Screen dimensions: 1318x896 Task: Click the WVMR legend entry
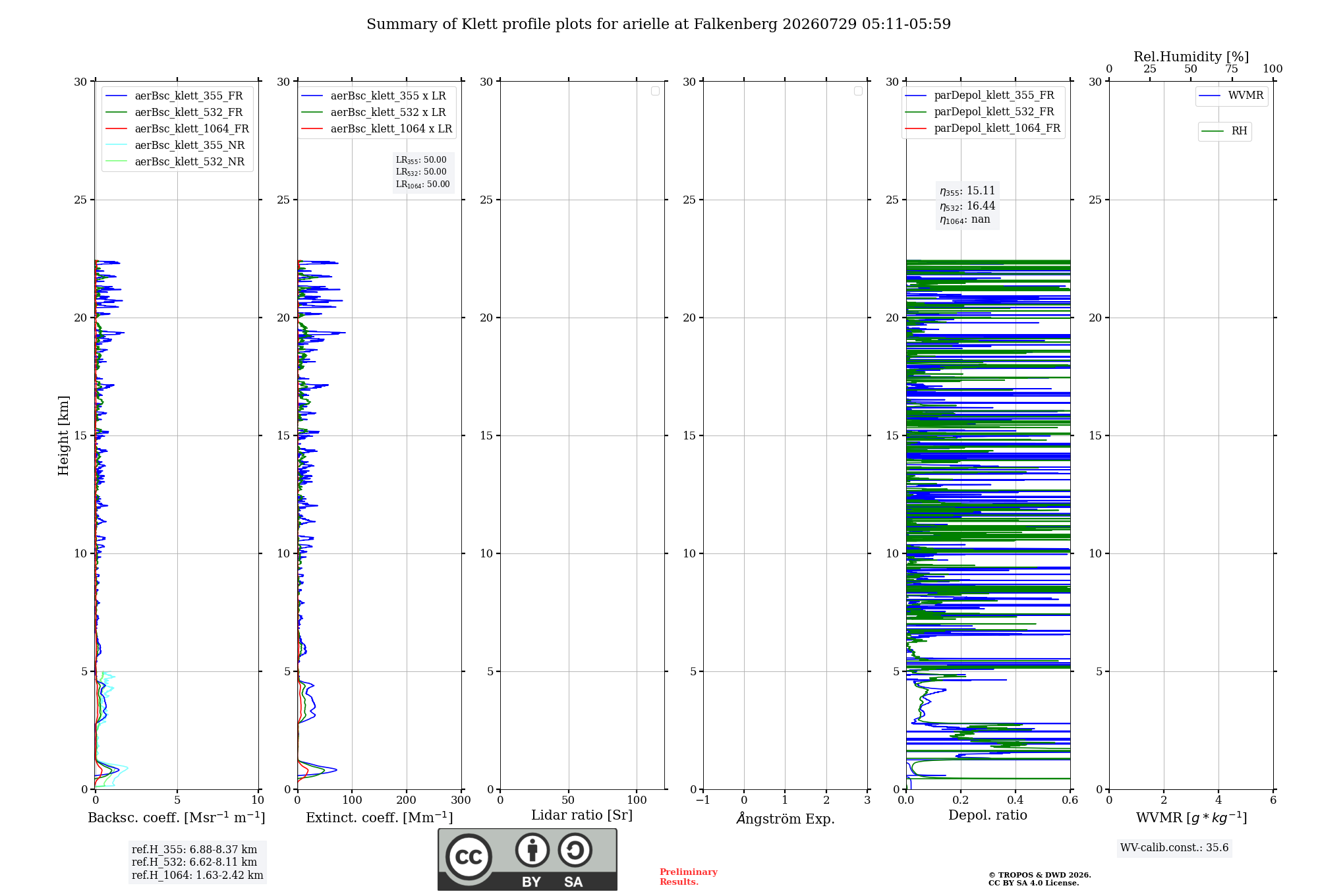[x=1232, y=96]
